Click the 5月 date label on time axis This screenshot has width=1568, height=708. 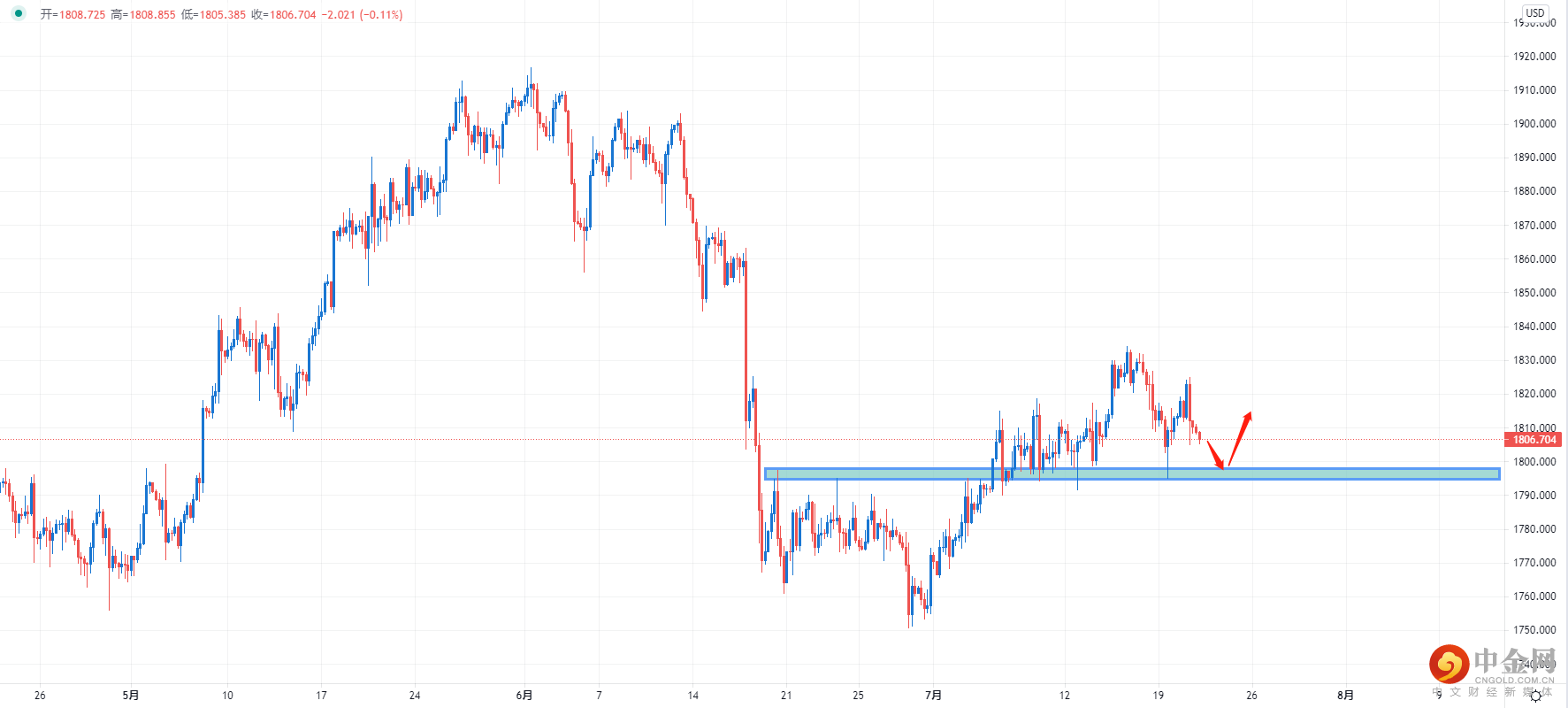[x=131, y=696]
